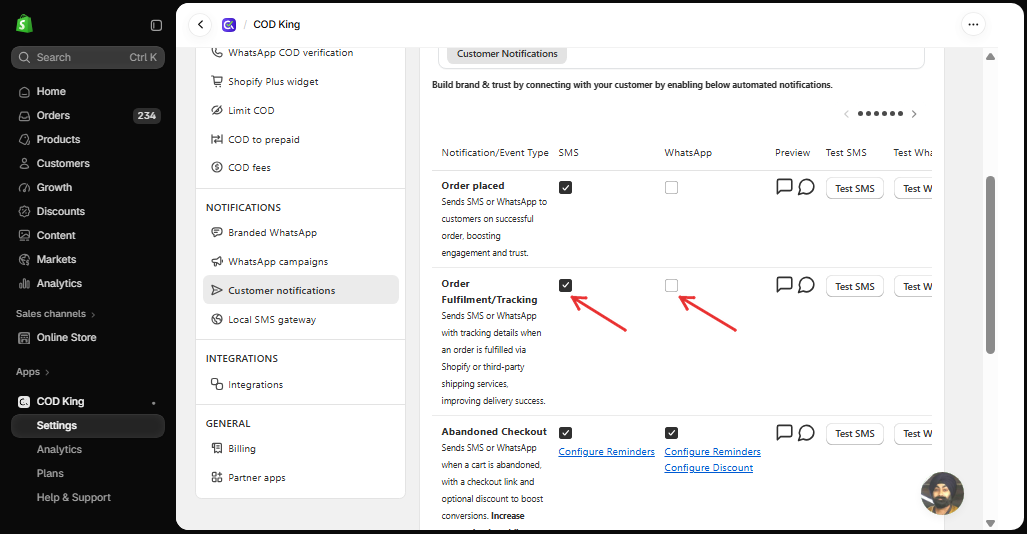Screen dimensions: 1027x534
Task: Click the vertical scrollbar thumb
Action: pos(990,265)
